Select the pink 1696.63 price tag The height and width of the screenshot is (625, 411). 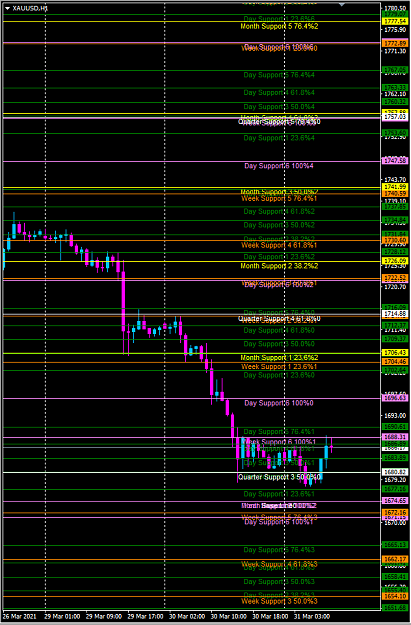(394, 398)
